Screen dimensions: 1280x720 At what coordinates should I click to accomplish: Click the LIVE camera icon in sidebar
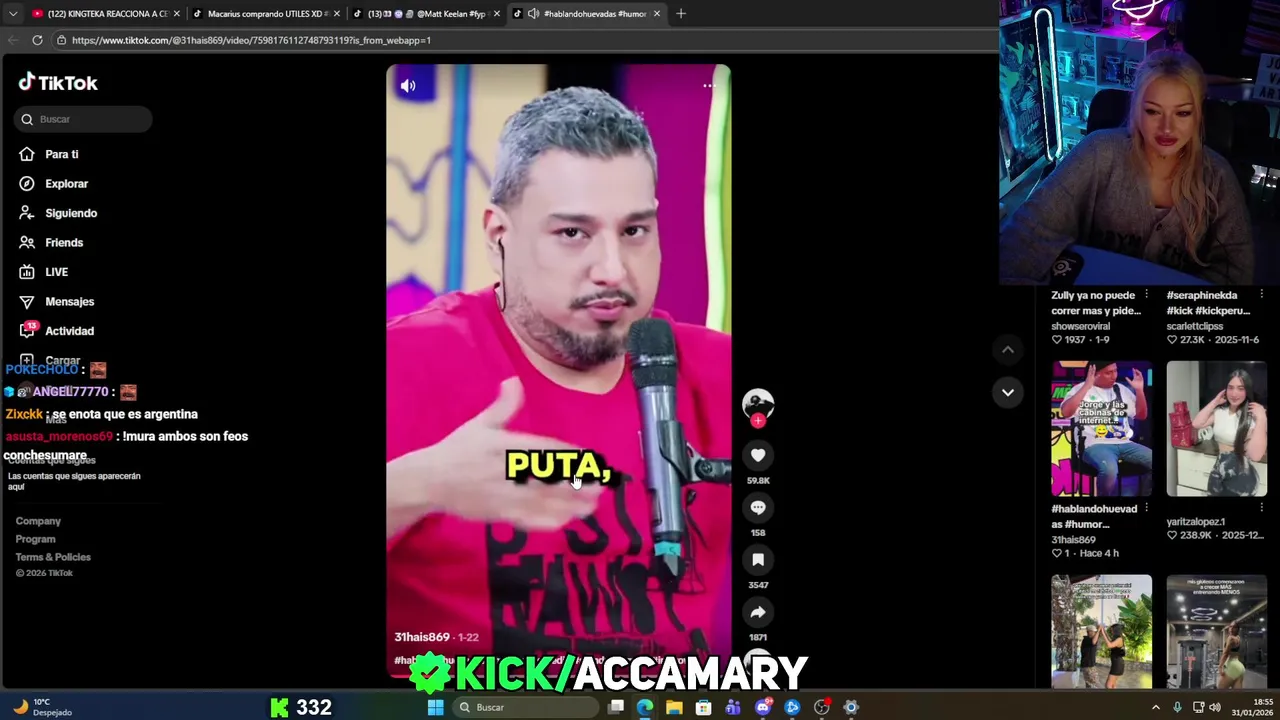pyautogui.click(x=27, y=272)
